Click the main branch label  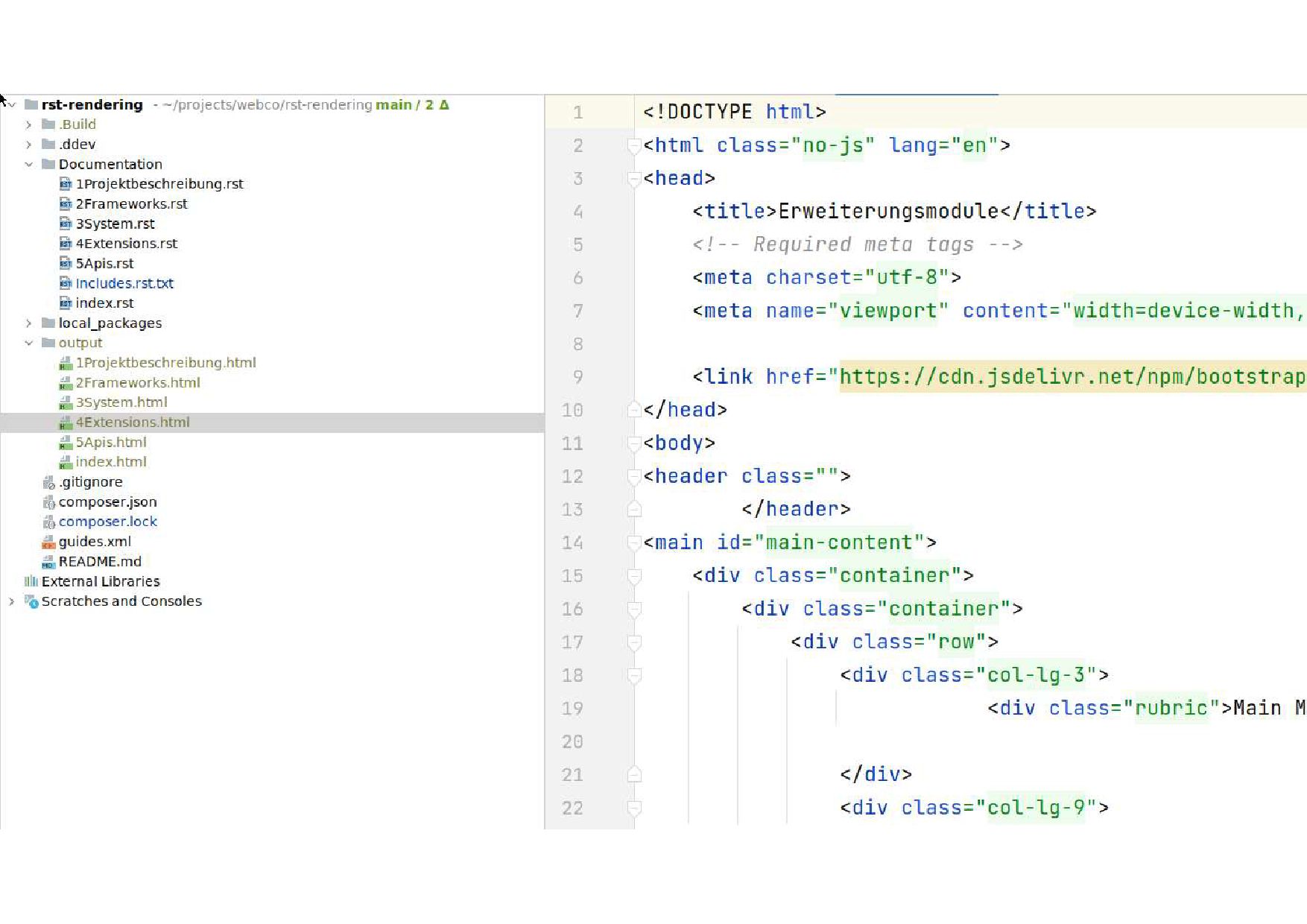coord(393,105)
